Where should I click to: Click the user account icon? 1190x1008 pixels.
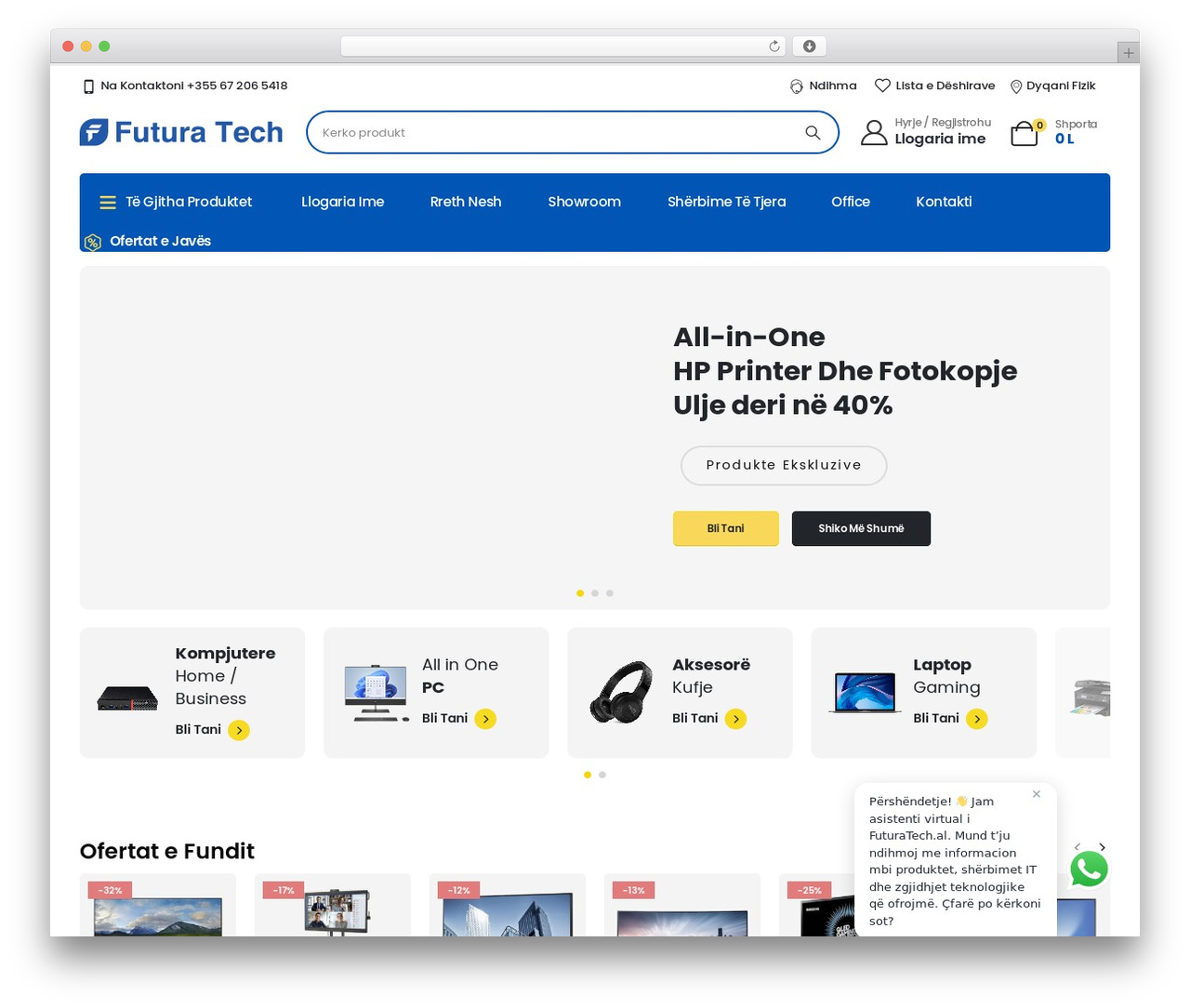coord(874,132)
